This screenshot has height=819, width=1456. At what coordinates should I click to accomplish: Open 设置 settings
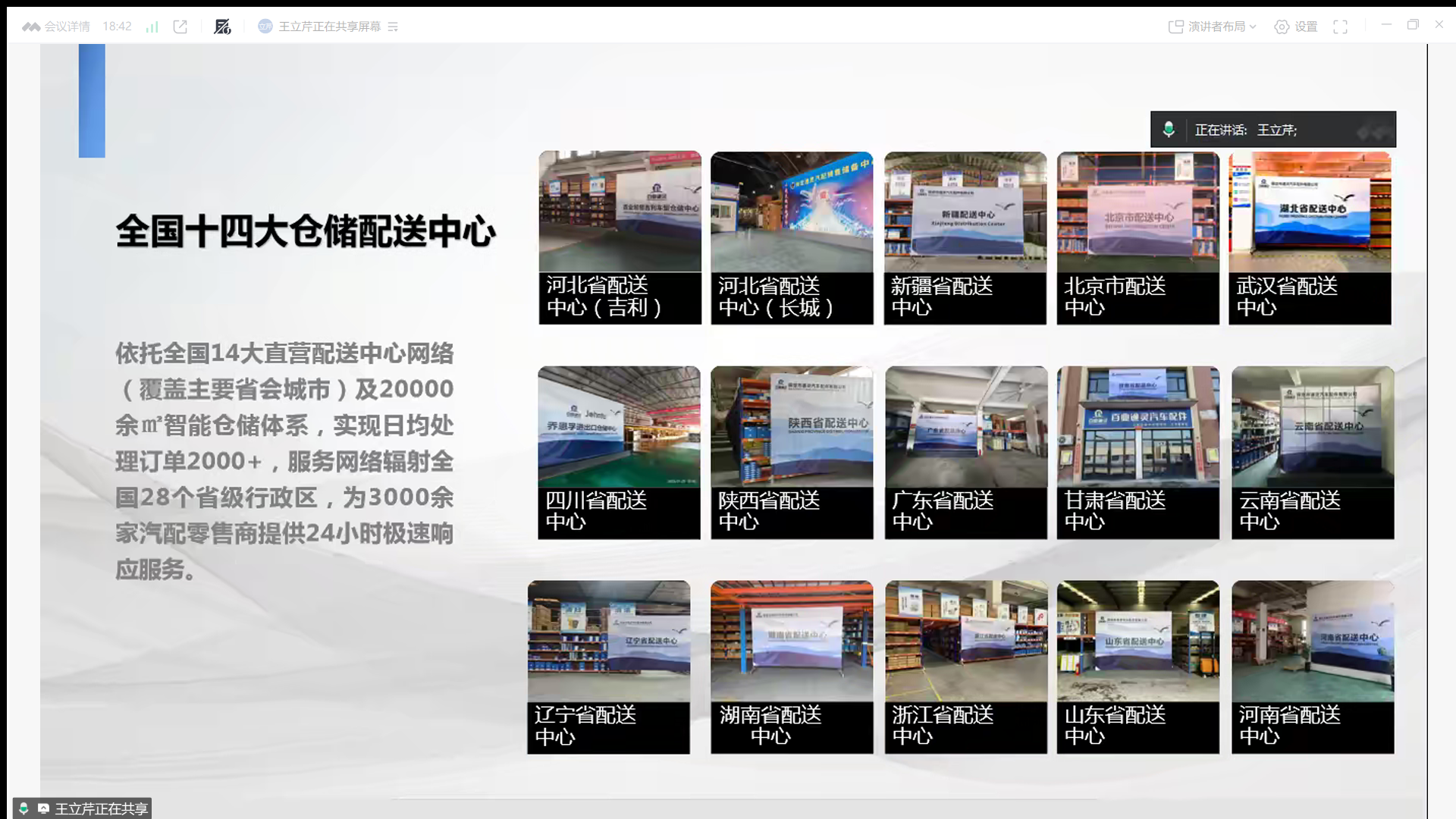[1296, 27]
